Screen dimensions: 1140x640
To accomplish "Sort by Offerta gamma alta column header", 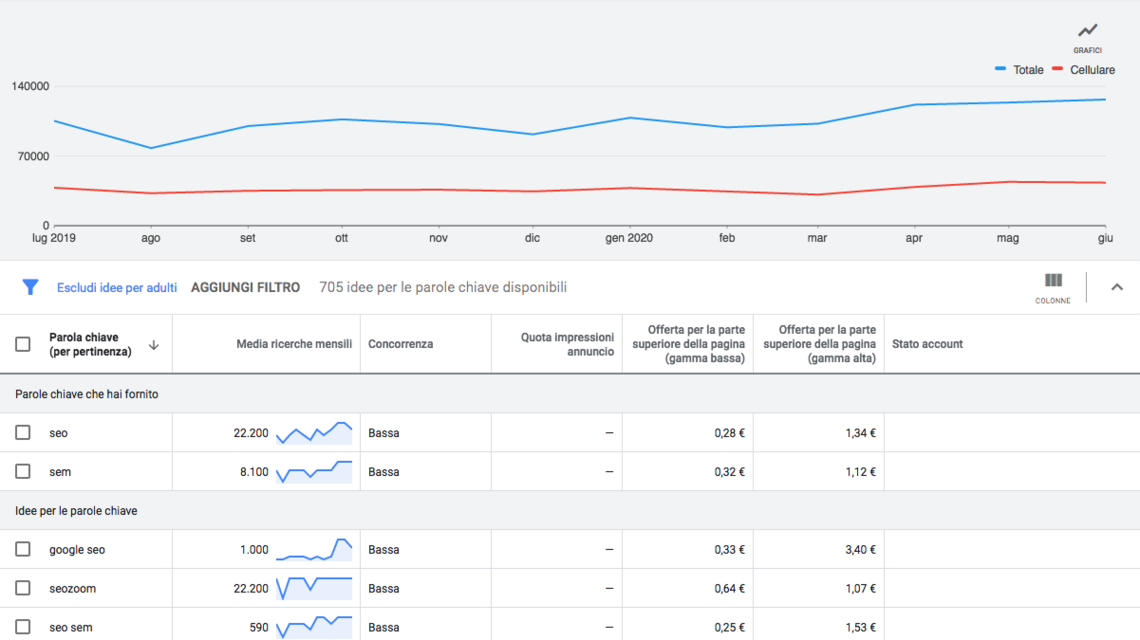I will [819, 344].
